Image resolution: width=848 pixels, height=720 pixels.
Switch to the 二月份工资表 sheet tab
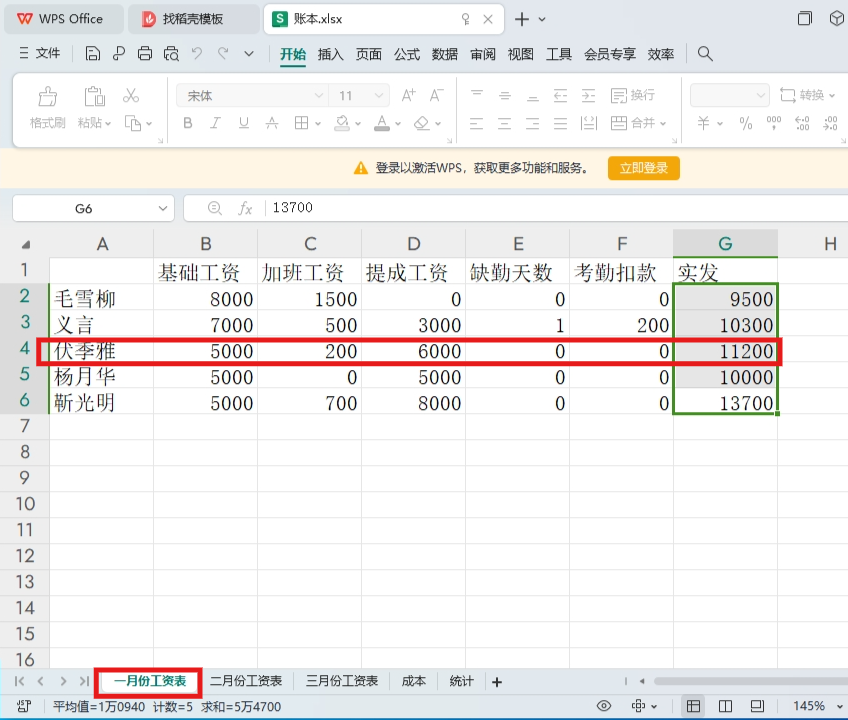(246, 681)
